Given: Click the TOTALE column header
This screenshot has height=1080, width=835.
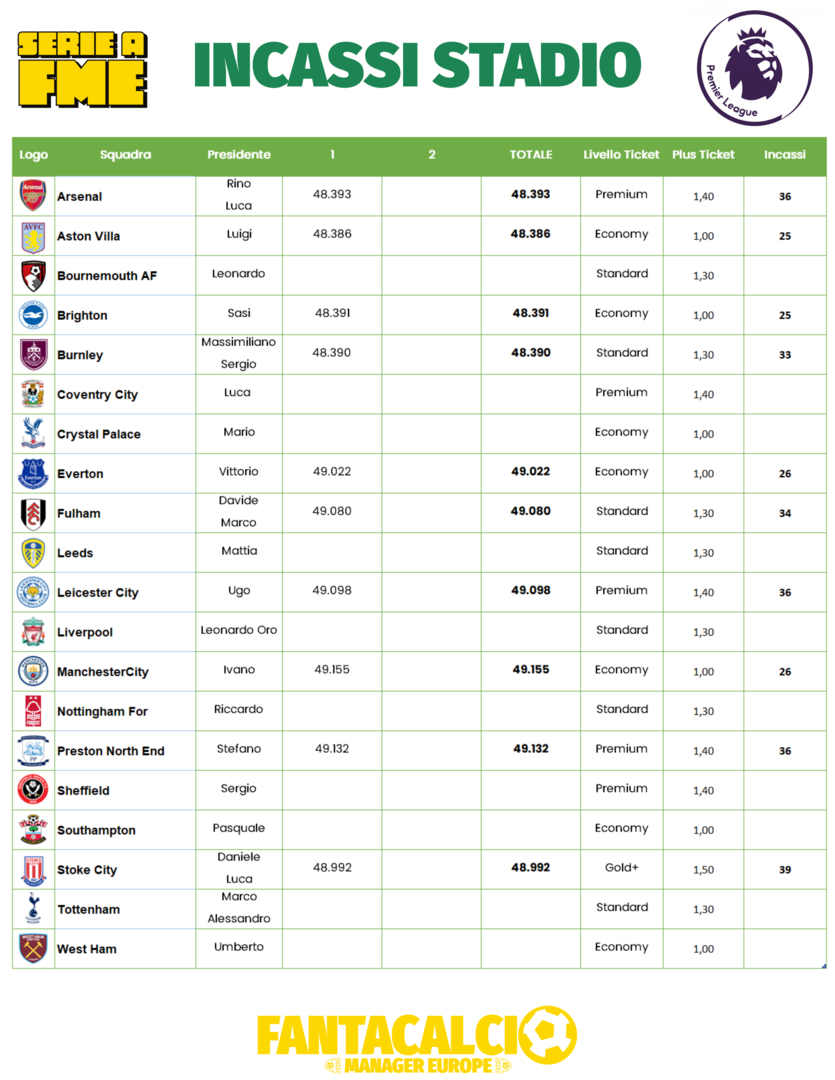Looking at the screenshot, I should pos(530,155).
